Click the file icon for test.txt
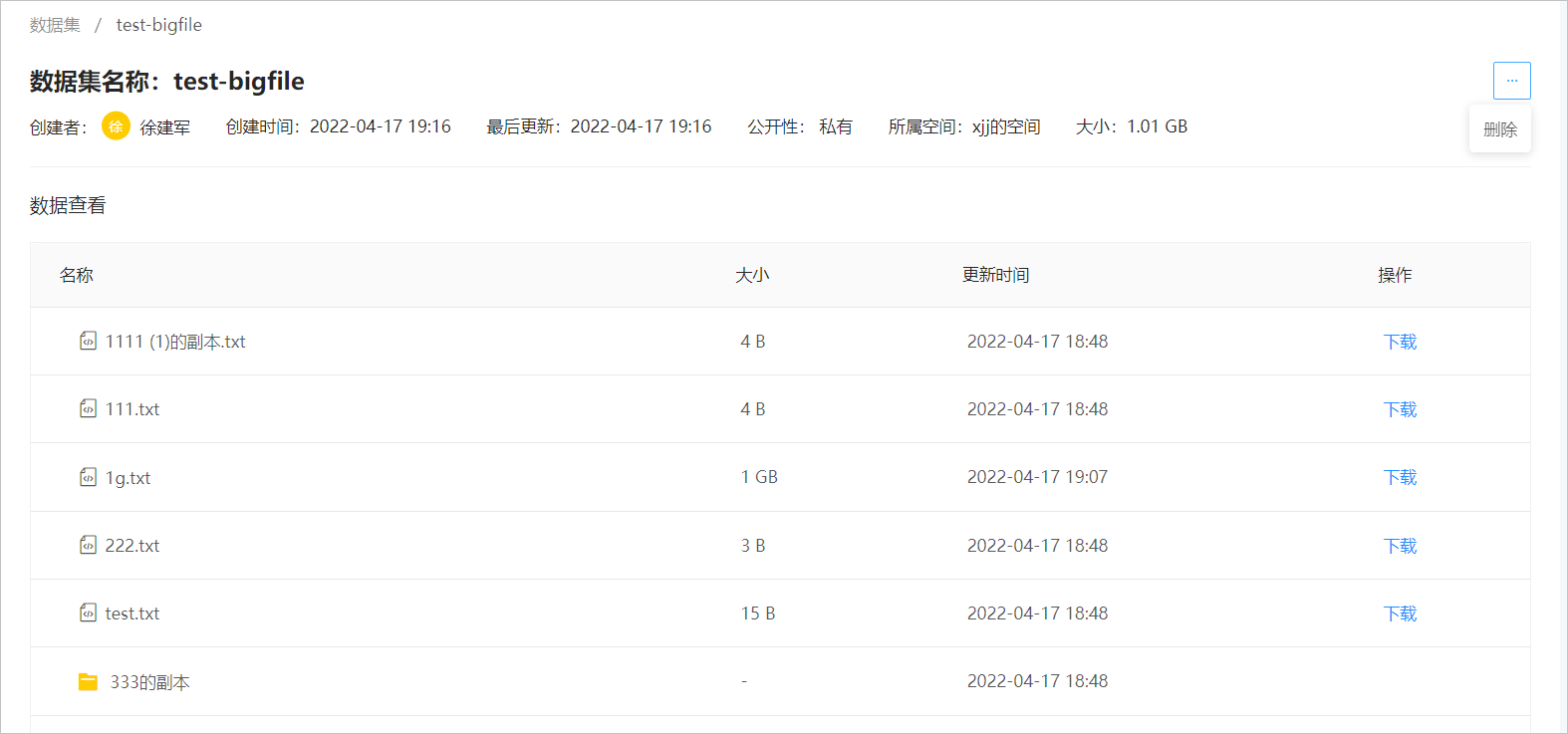Image resolution: width=1568 pixels, height=734 pixels. click(x=88, y=612)
